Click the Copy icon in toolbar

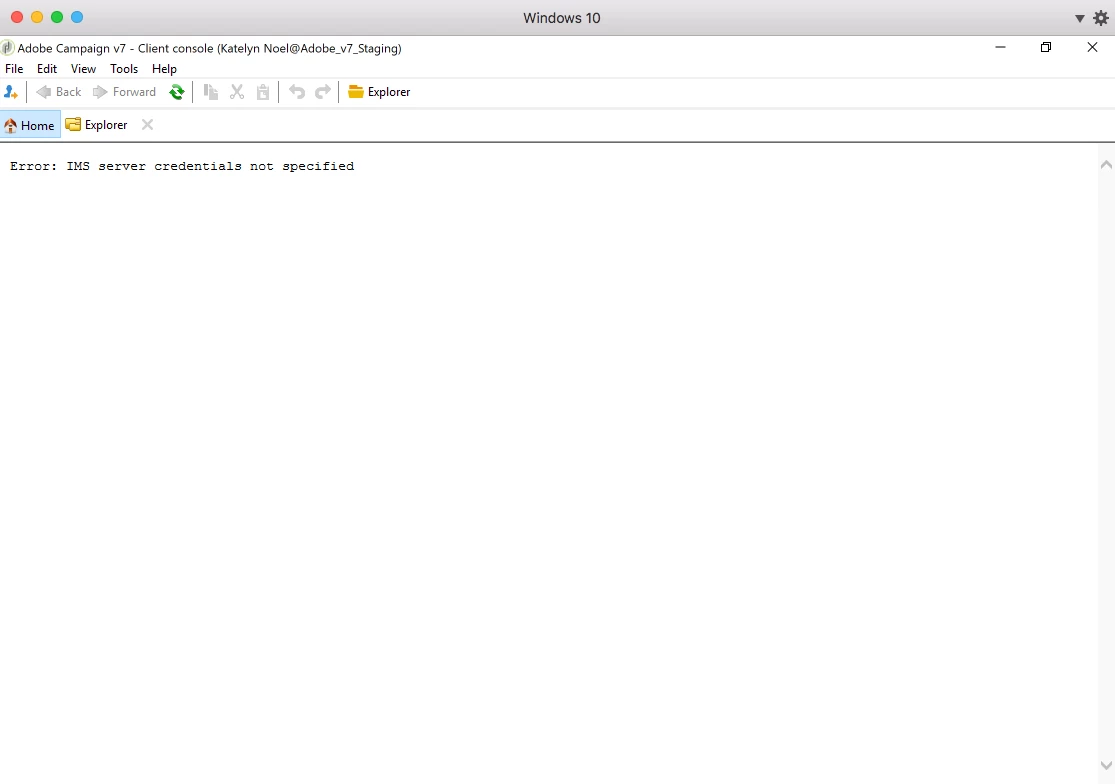210,92
